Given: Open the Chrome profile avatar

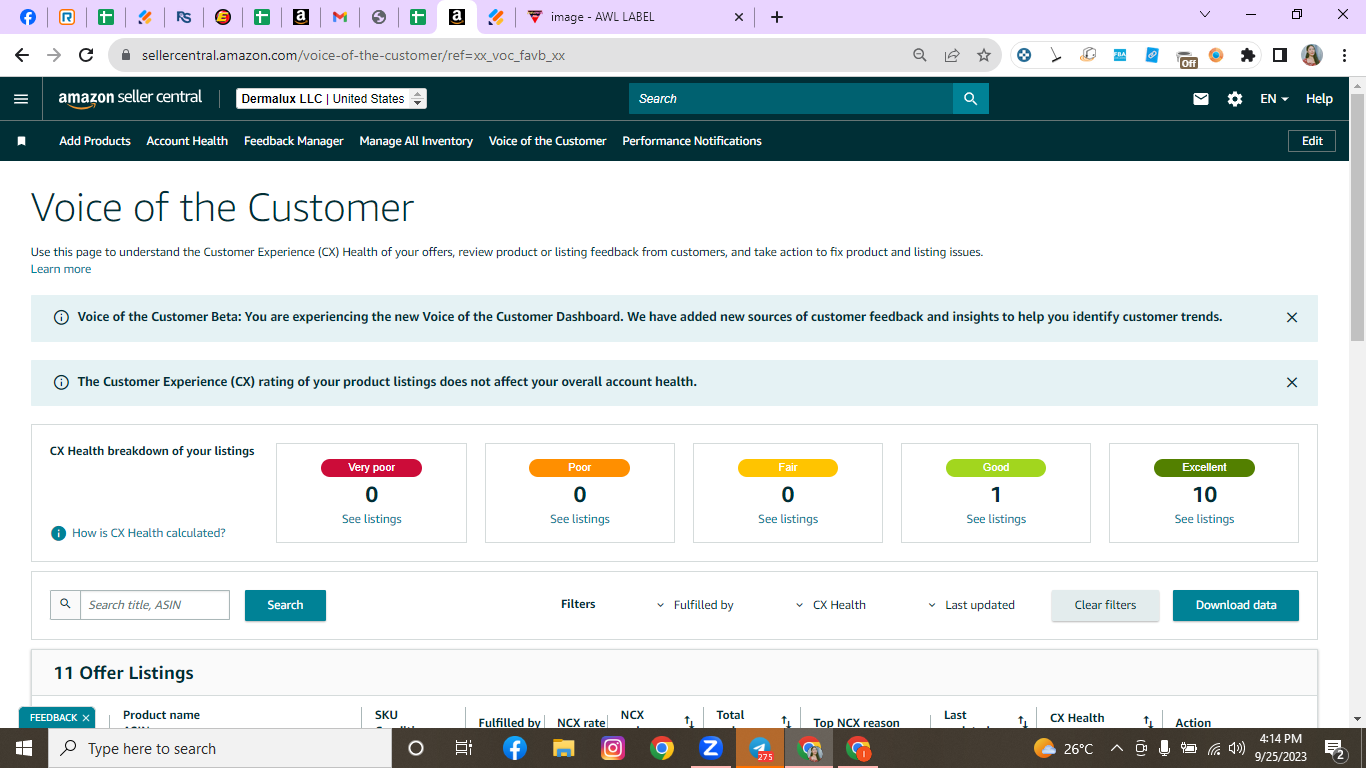Looking at the screenshot, I should 1312,56.
